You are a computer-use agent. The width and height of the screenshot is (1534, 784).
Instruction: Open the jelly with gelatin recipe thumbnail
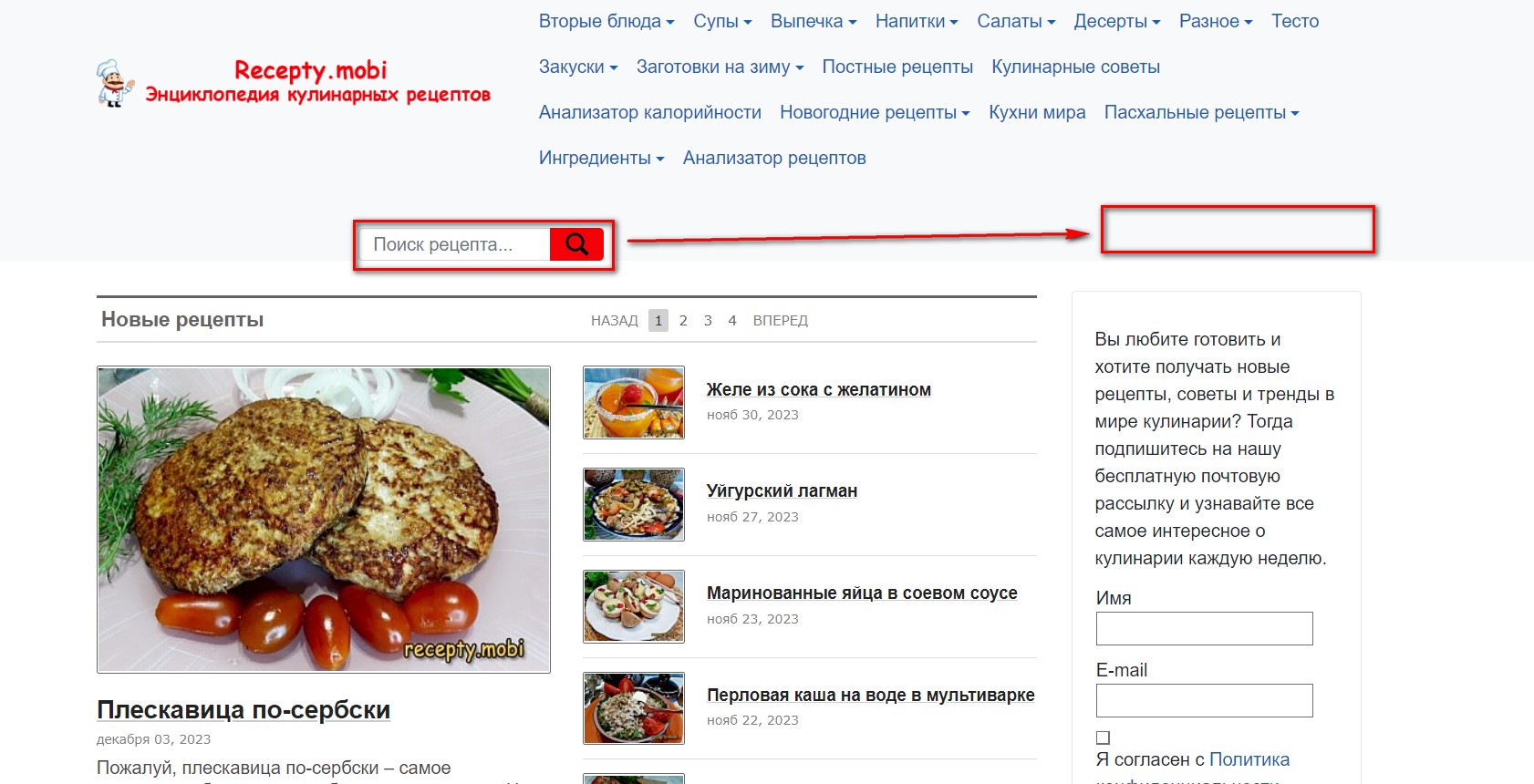pos(634,403)
